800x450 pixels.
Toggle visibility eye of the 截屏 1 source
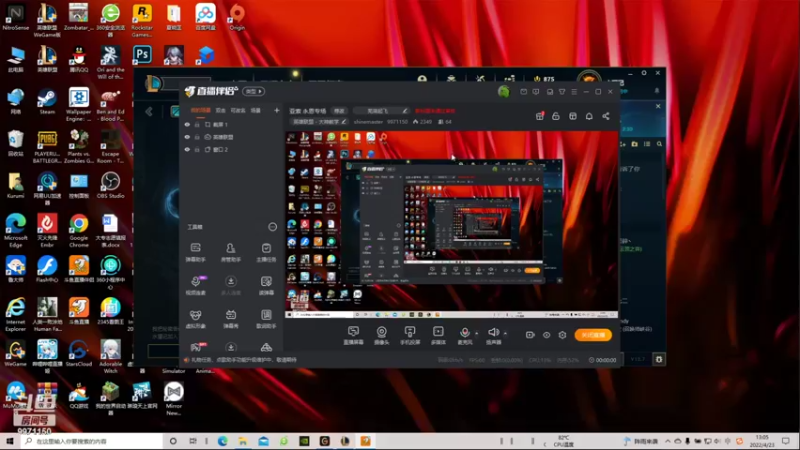click(x=187, y=124)
